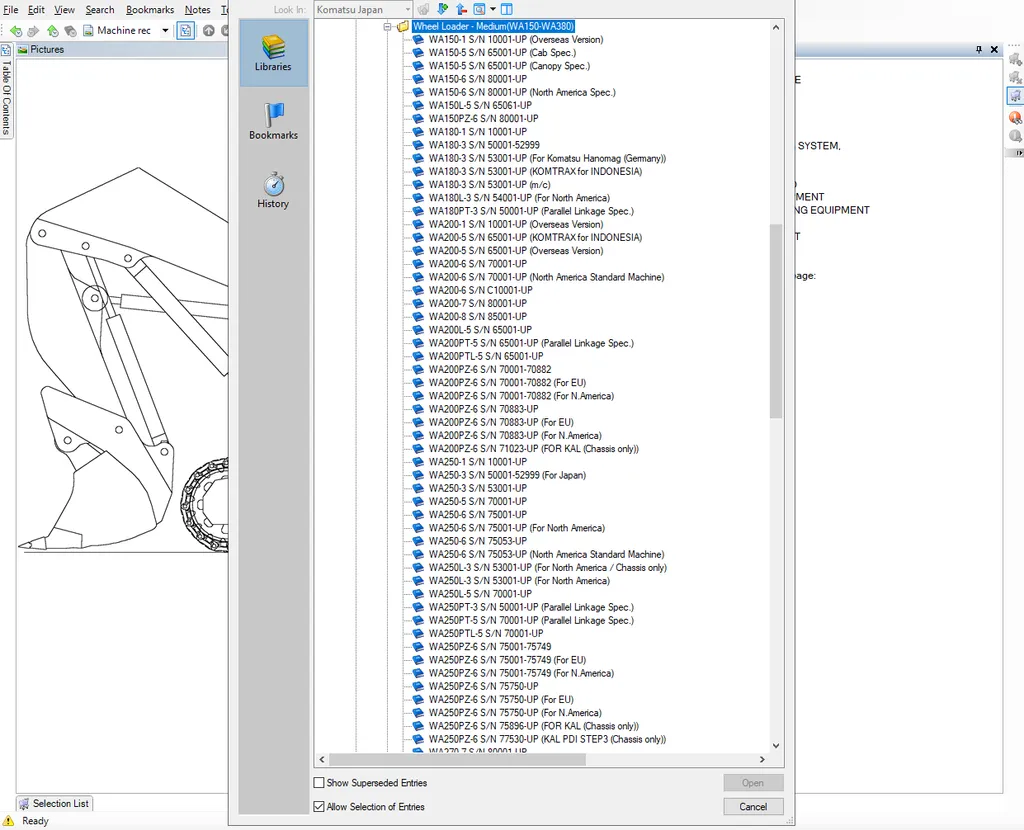Click the warning triangle icon in the status bar

click(x=8, y=821)
